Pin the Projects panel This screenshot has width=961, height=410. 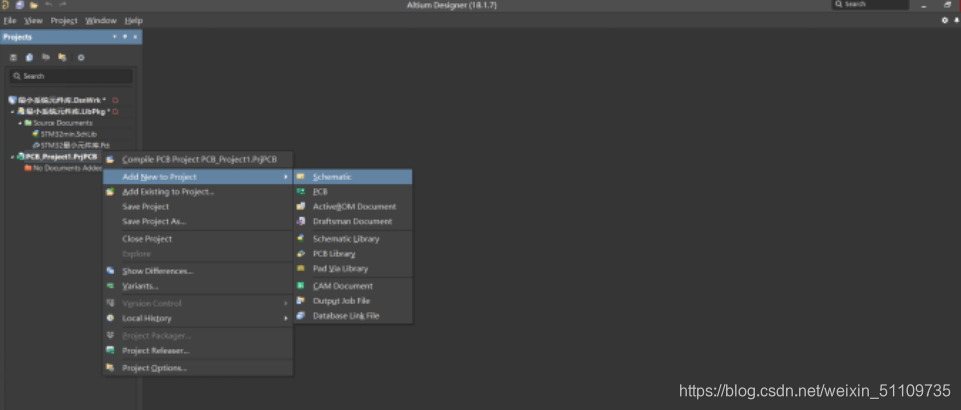point(125,37)
